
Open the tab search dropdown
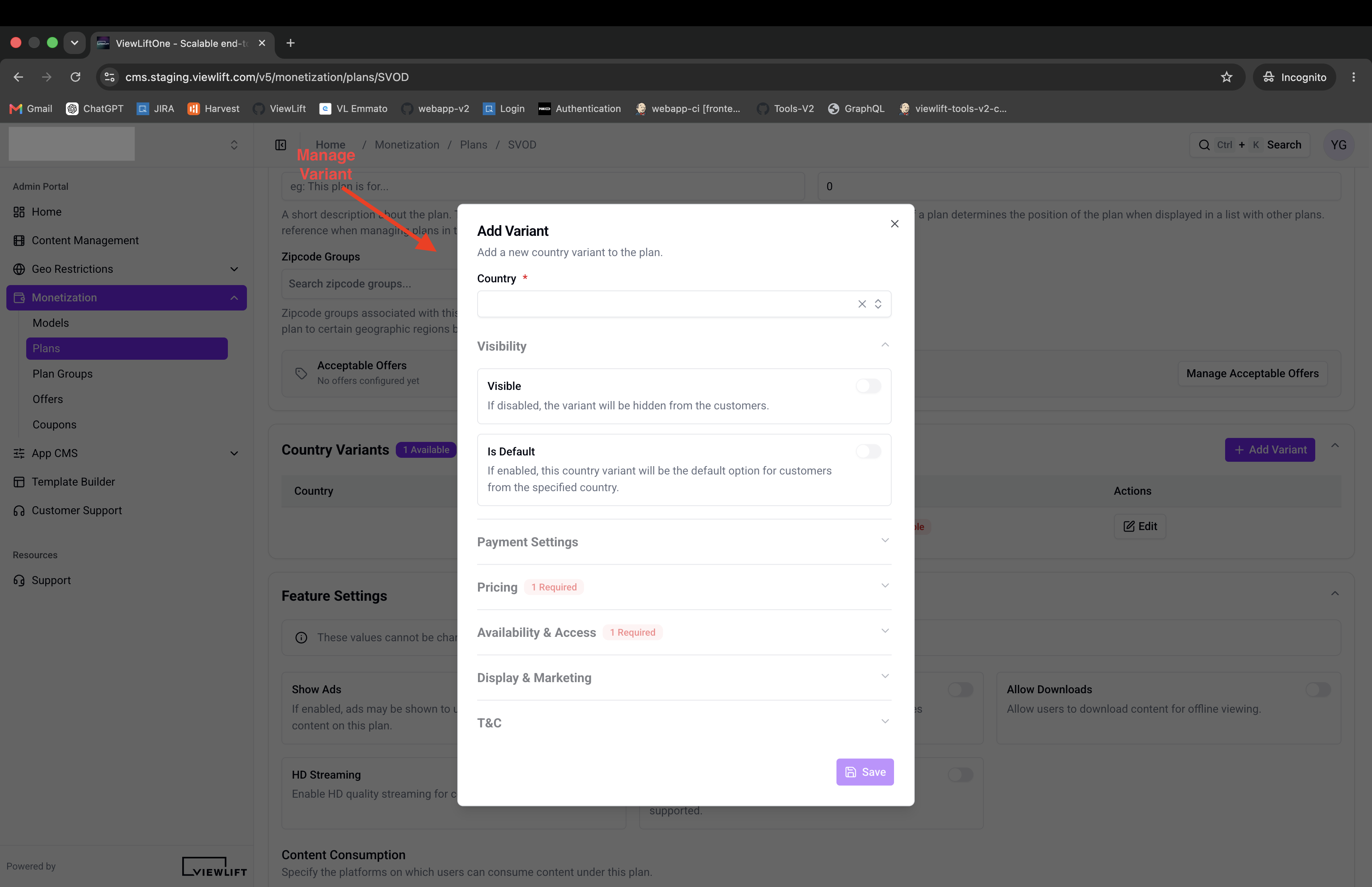click(74, 43)
